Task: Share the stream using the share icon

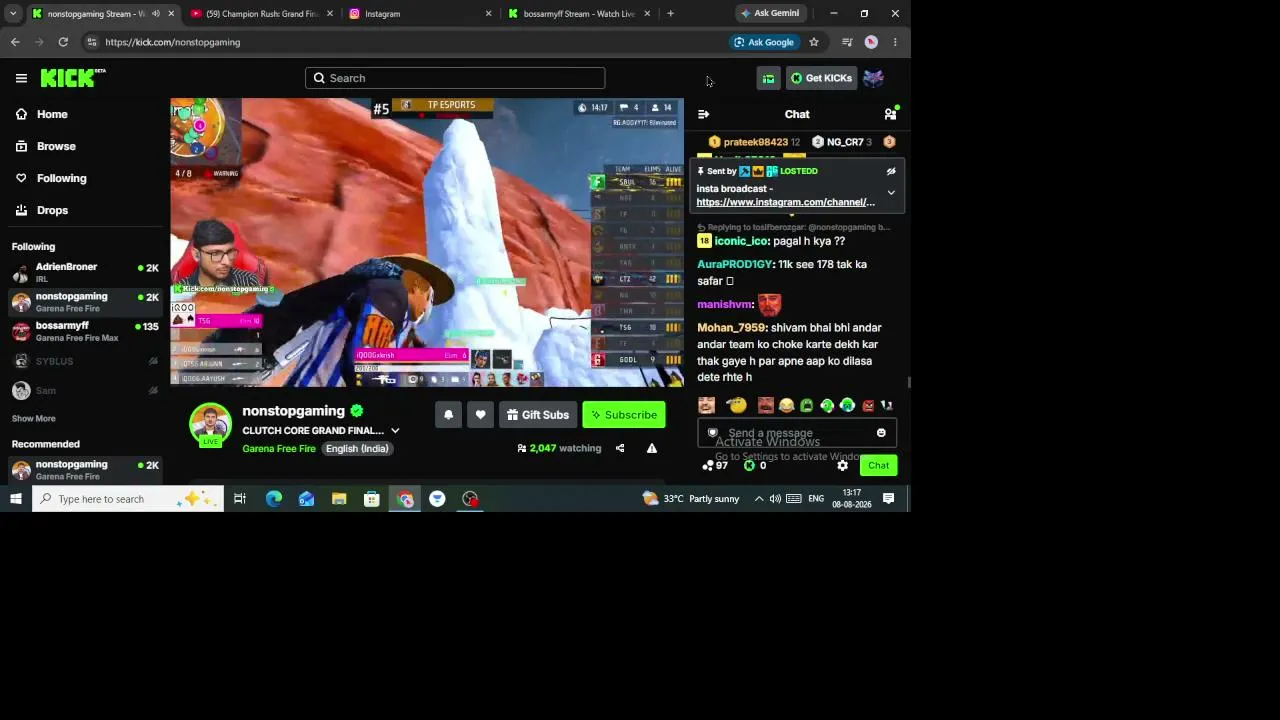Action: (x=620, y=448)
